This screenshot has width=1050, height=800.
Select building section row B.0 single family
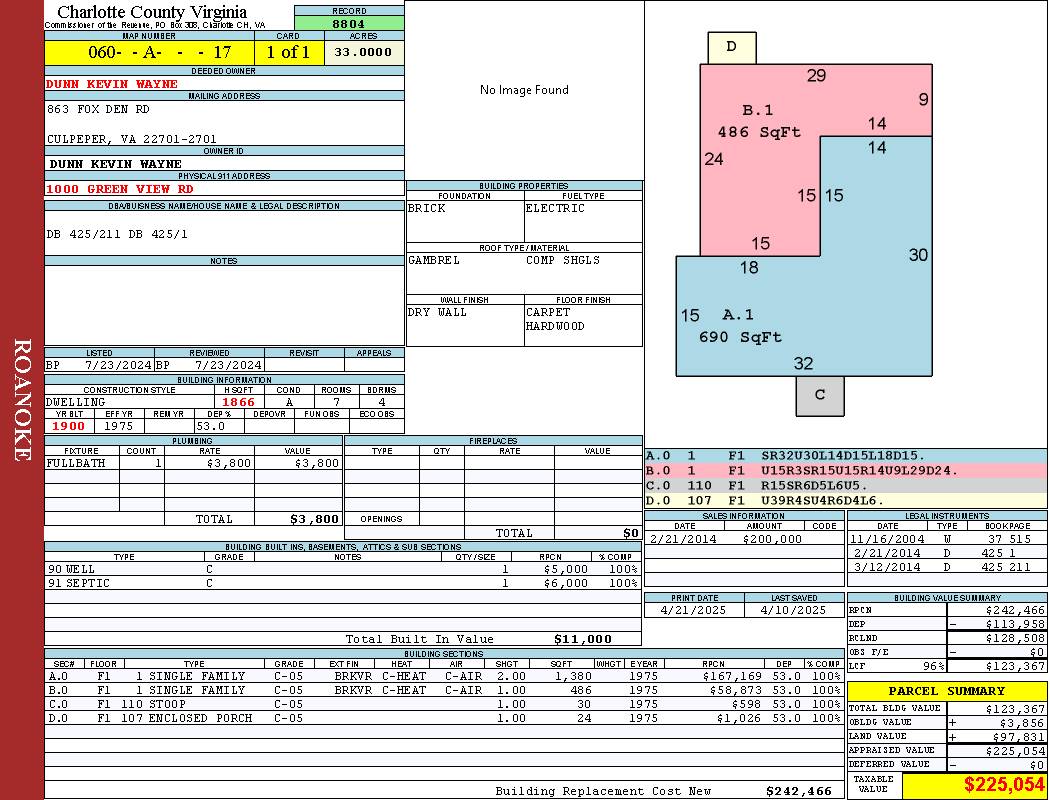444,690
